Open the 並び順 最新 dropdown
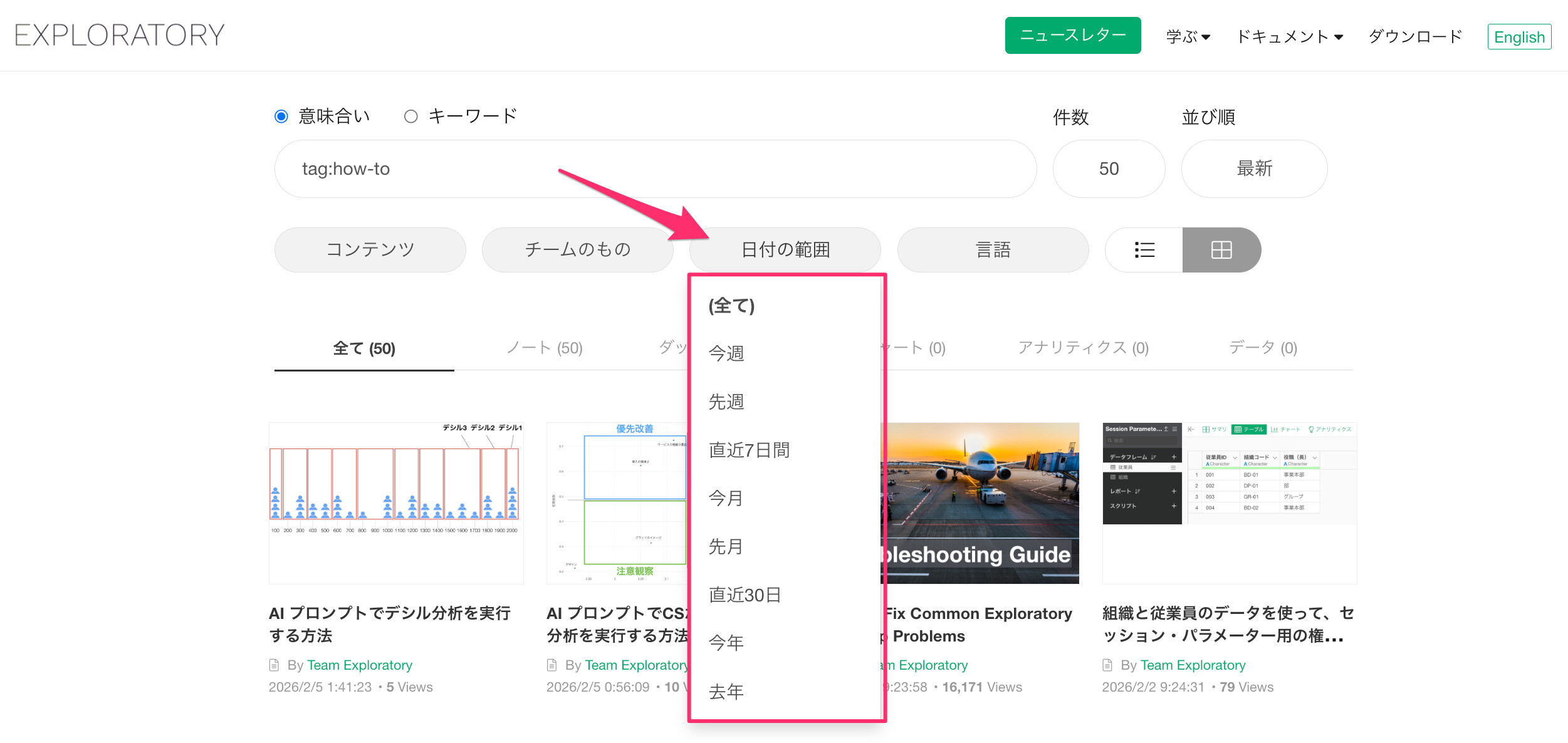 tap(1254, 169)
